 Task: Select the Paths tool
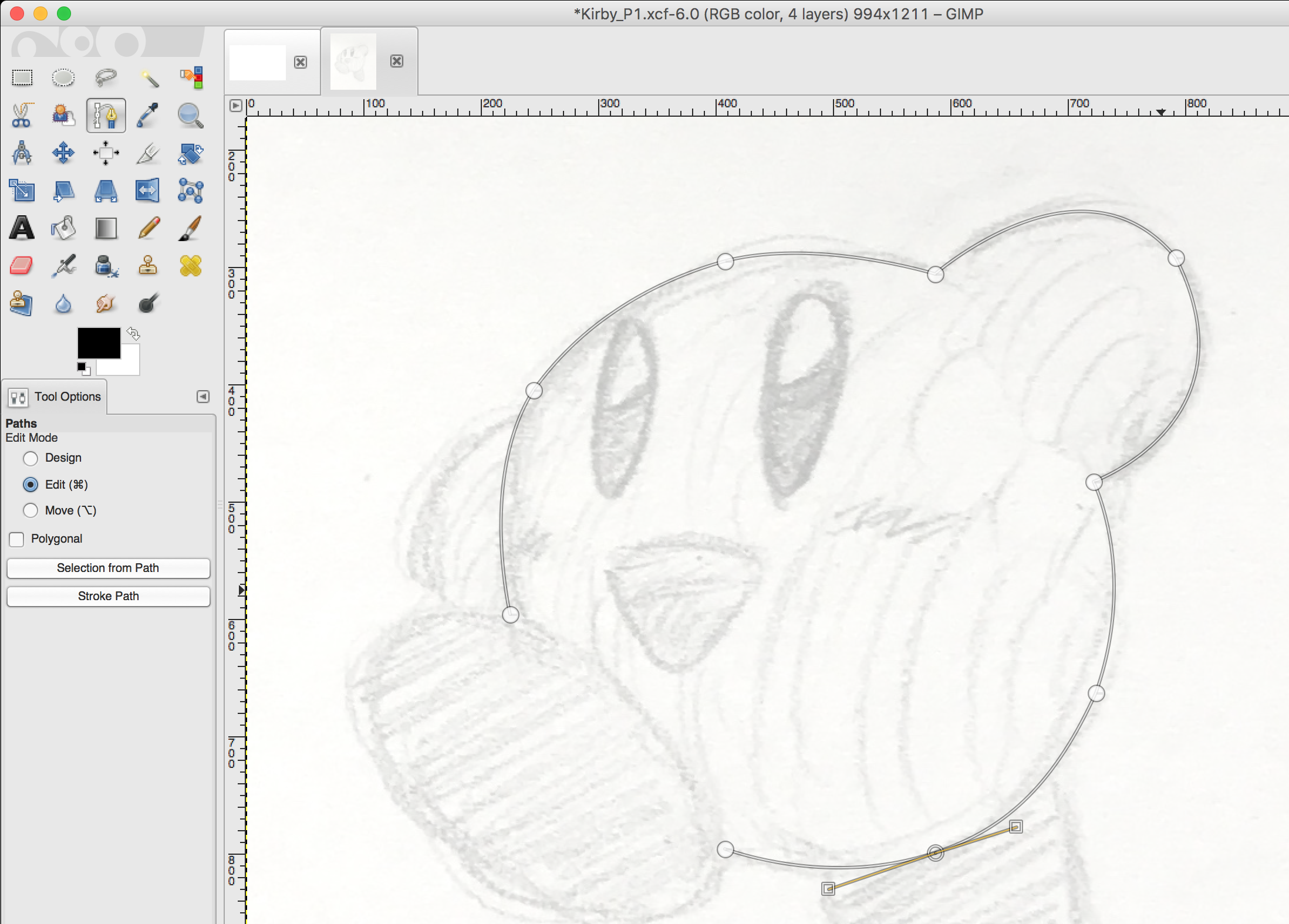click(106, 116)
